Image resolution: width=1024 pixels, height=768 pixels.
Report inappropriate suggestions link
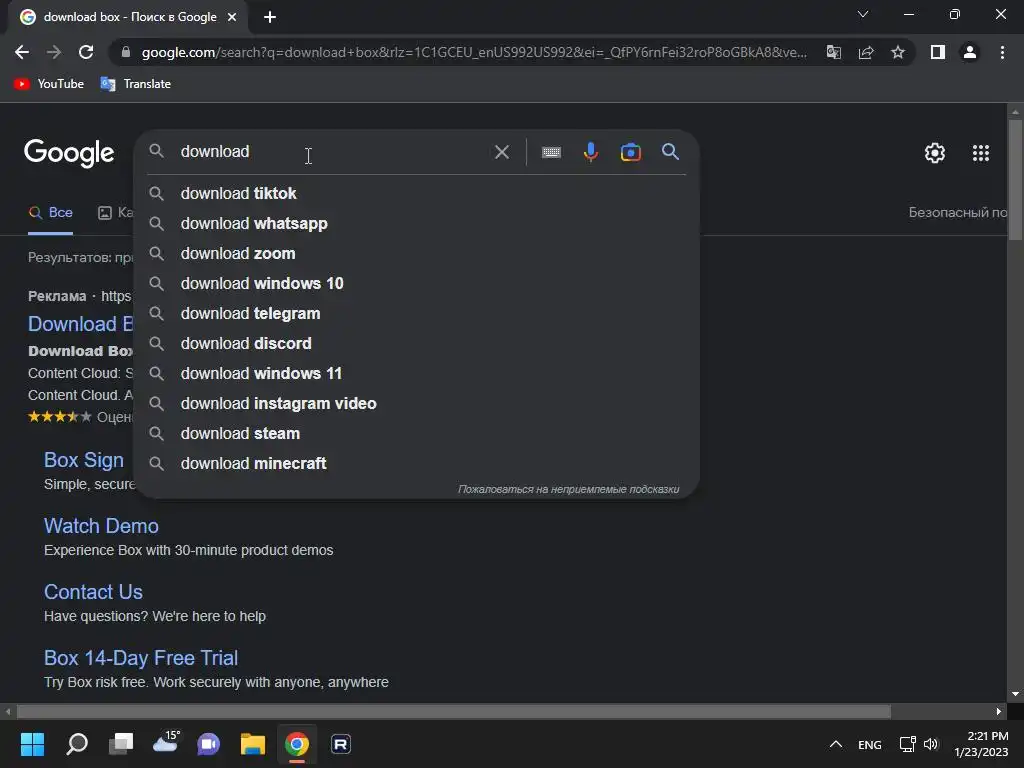pyautogui.click(x=568, y=489)
